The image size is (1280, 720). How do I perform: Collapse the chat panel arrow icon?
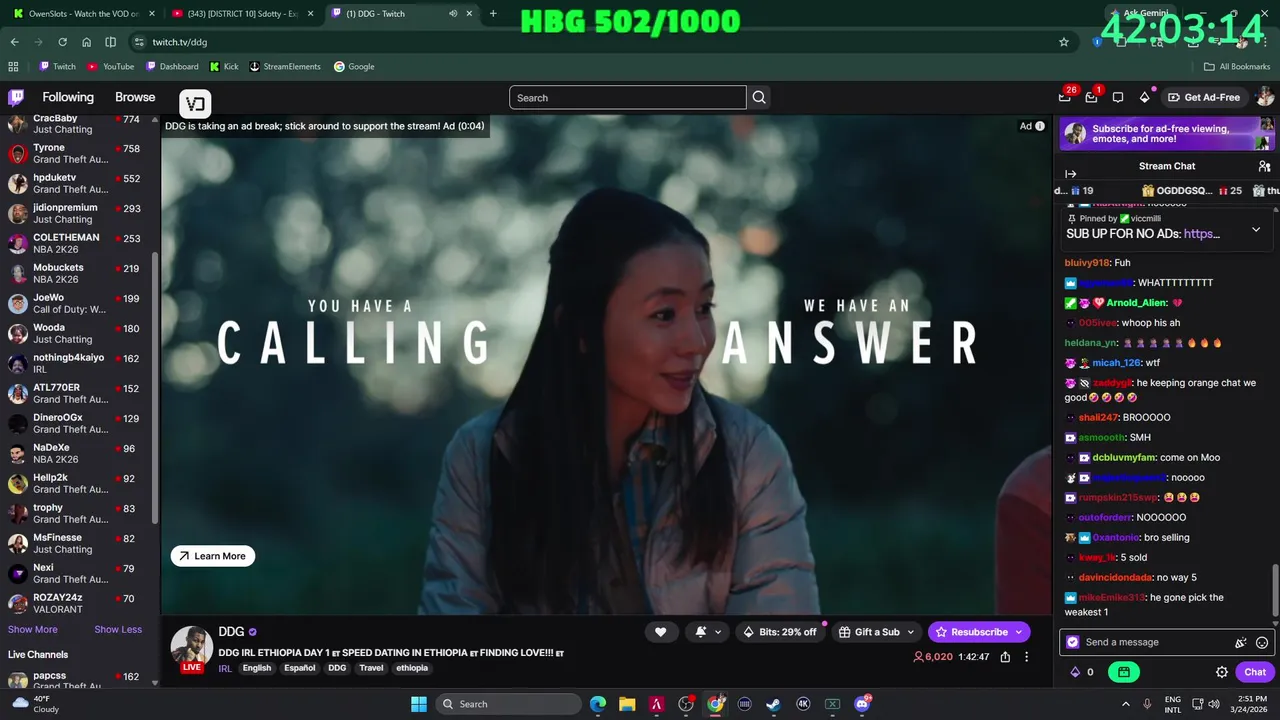point(1071,174)
